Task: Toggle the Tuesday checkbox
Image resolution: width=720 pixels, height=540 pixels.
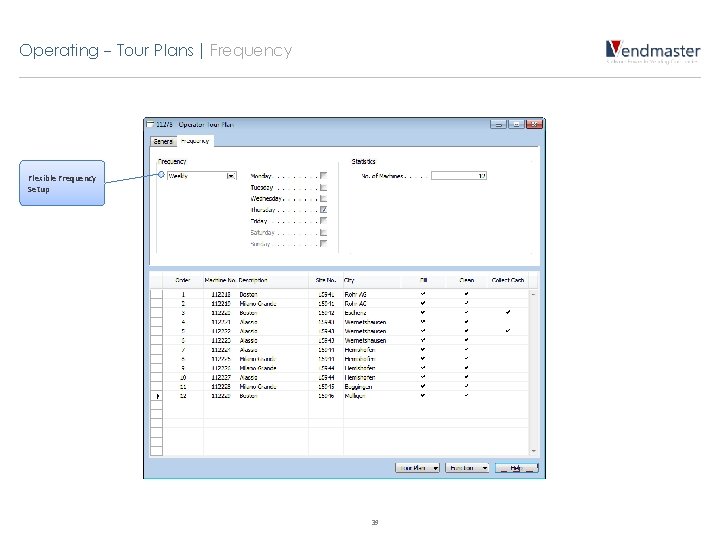Action: pos(323,187)
